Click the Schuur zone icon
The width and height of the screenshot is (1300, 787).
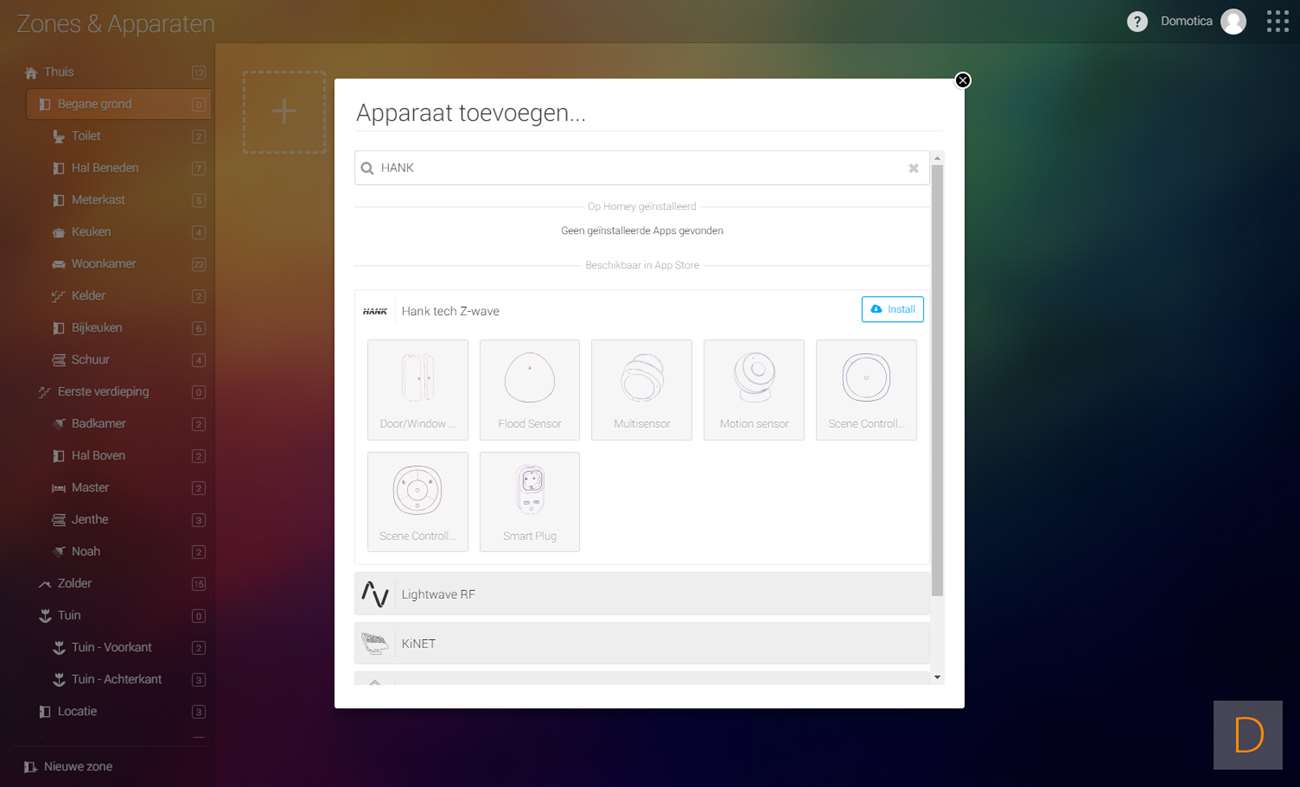tap(59, 360)
